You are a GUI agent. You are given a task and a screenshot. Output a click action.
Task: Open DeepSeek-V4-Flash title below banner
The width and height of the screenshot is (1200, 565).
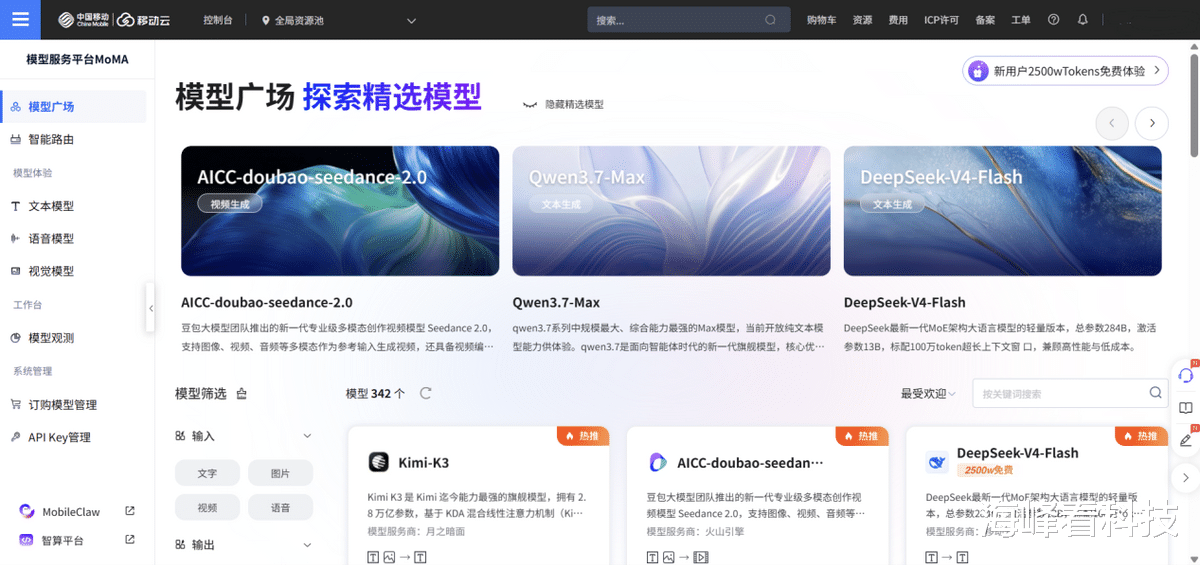coord(905,302)
